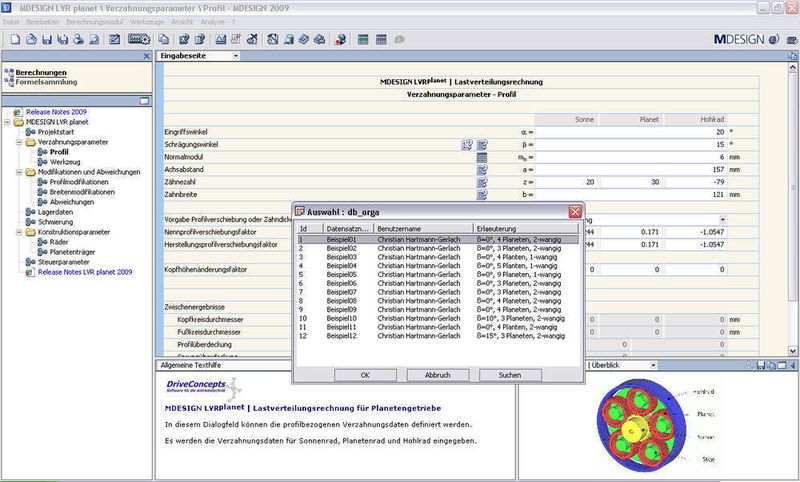The image size is (800, 482).
Task: Open dropdown for Vorgabe Profilverschiebung row
Action: click(722, 220)
